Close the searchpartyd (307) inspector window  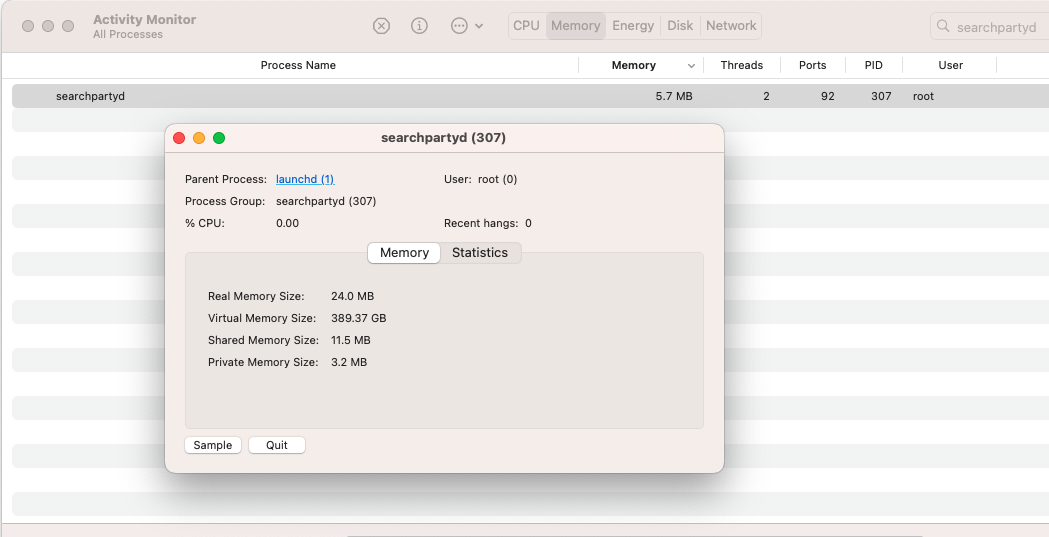coord(179,138)
